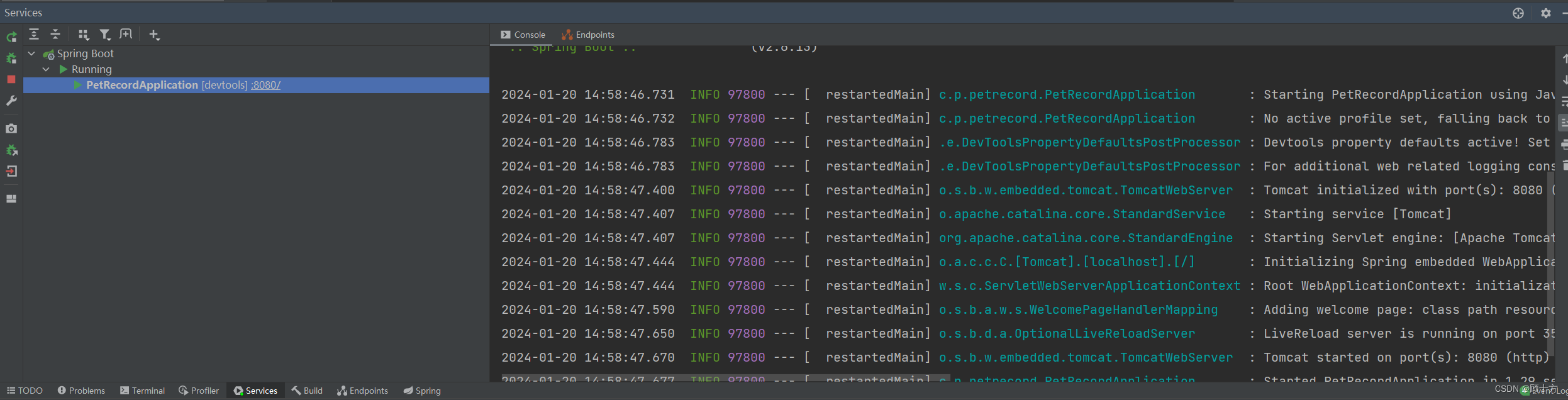
Task: Open the Terminal tool window
Action: pyautogui.click(x=142, y=391)
